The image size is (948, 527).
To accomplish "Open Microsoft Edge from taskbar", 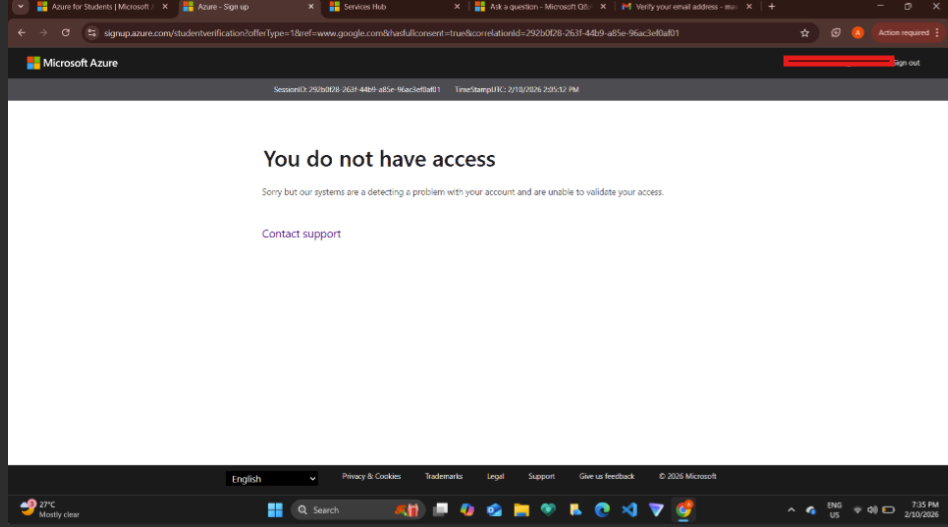I will pos(602,510).
